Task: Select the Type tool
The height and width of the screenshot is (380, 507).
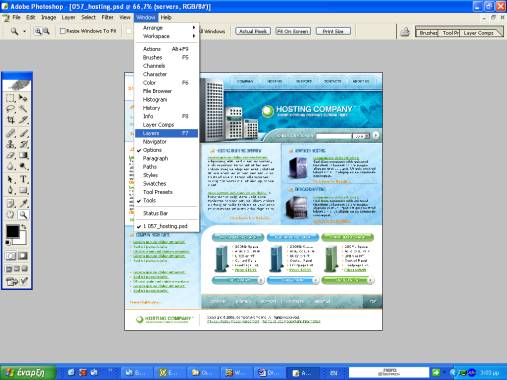Action: point(23,179)
